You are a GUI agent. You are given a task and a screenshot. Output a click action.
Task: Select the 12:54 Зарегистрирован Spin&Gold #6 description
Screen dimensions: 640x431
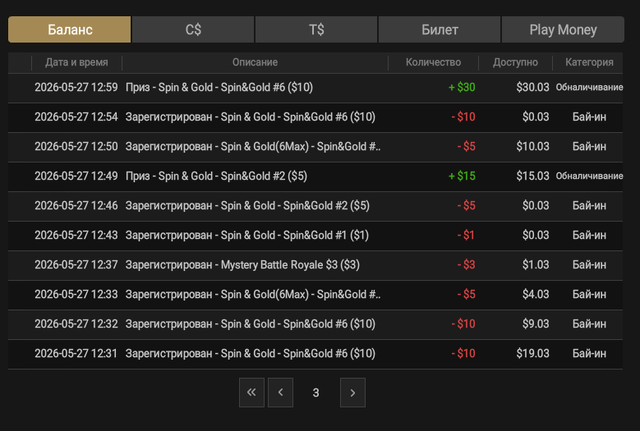(250, 117)
